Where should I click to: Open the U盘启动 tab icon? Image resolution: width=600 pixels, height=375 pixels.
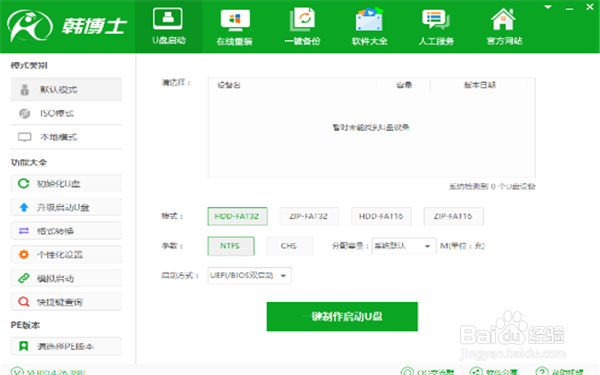click(x=168, y=18)
